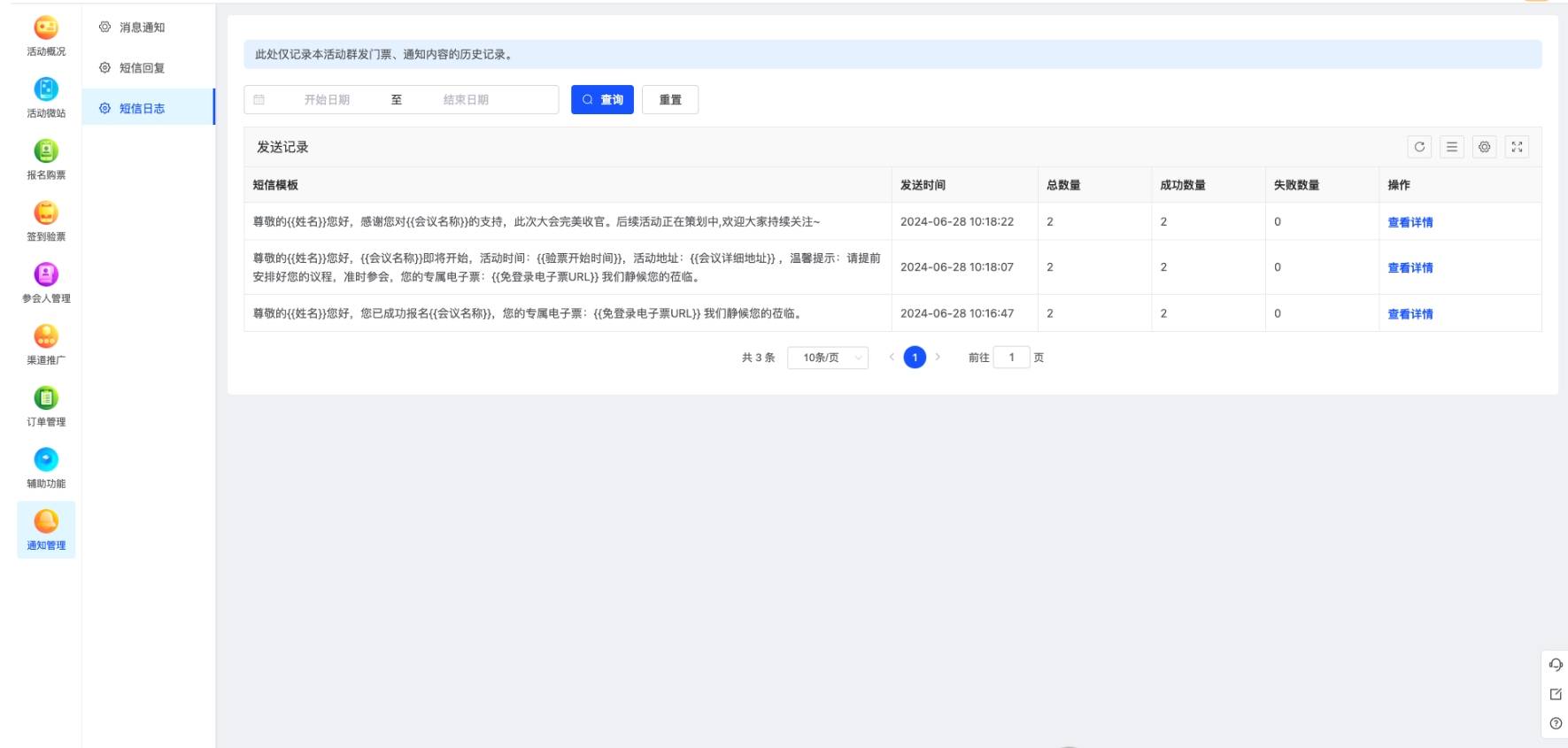Open the column settings gear icon
This screenshot has width=1568, height=748.
click(1485, 147)
